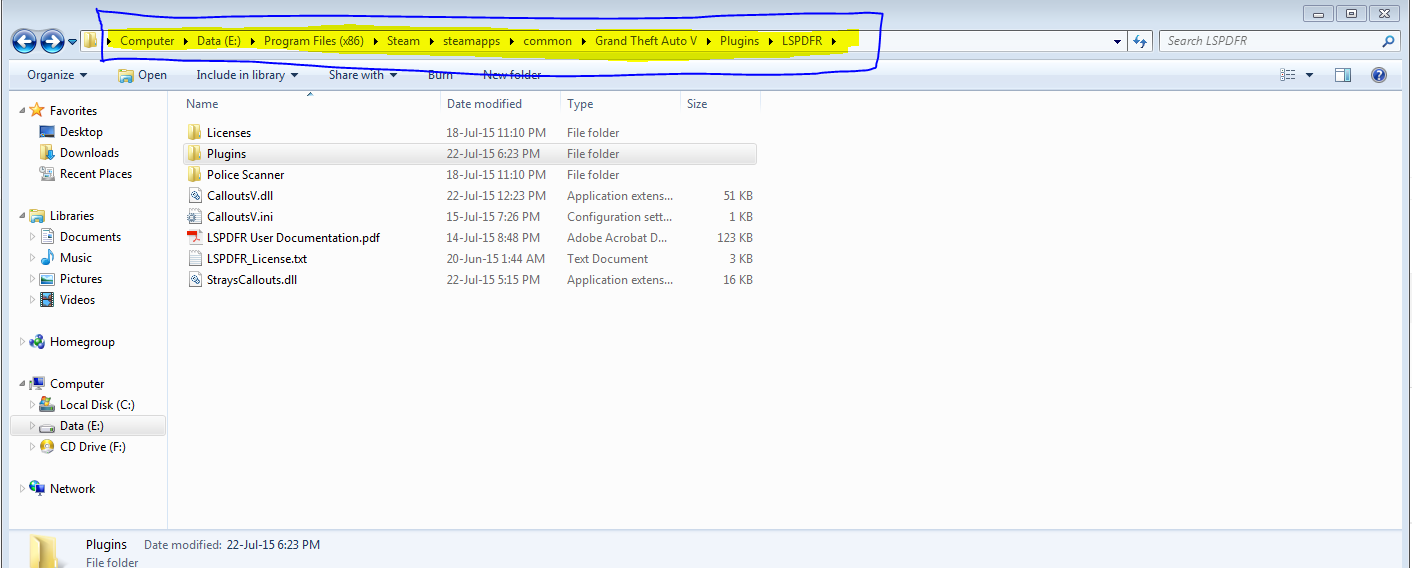Click common breadcrumb segment
1412x568 pixels.
tap(548, 41)
